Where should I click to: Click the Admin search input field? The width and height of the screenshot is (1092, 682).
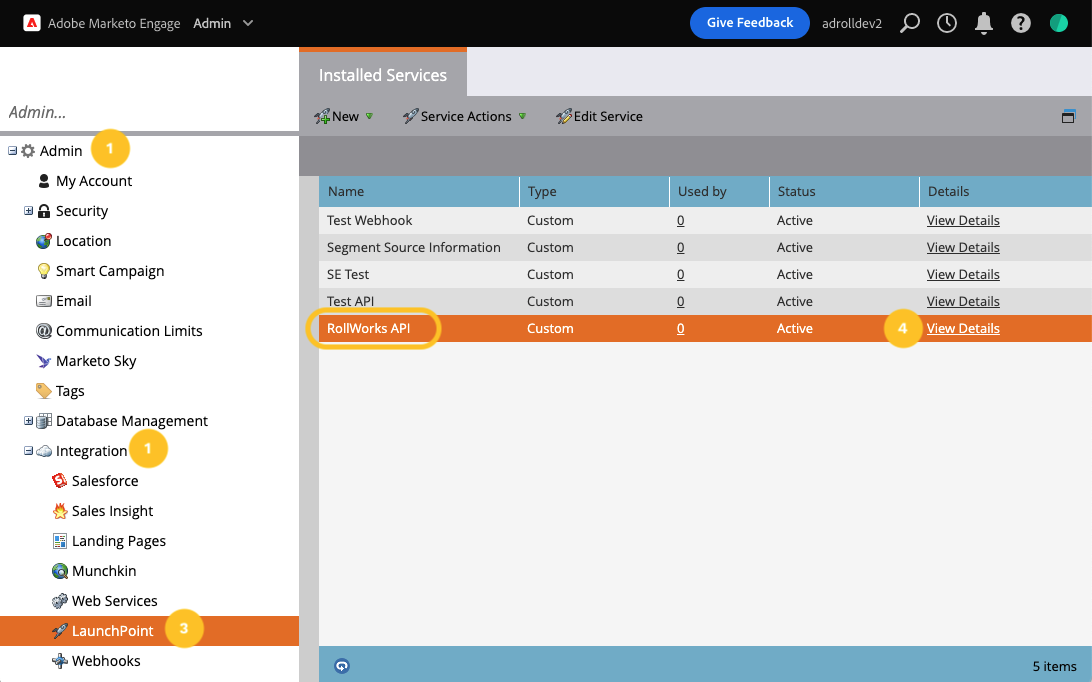click(x=150, y=113)
